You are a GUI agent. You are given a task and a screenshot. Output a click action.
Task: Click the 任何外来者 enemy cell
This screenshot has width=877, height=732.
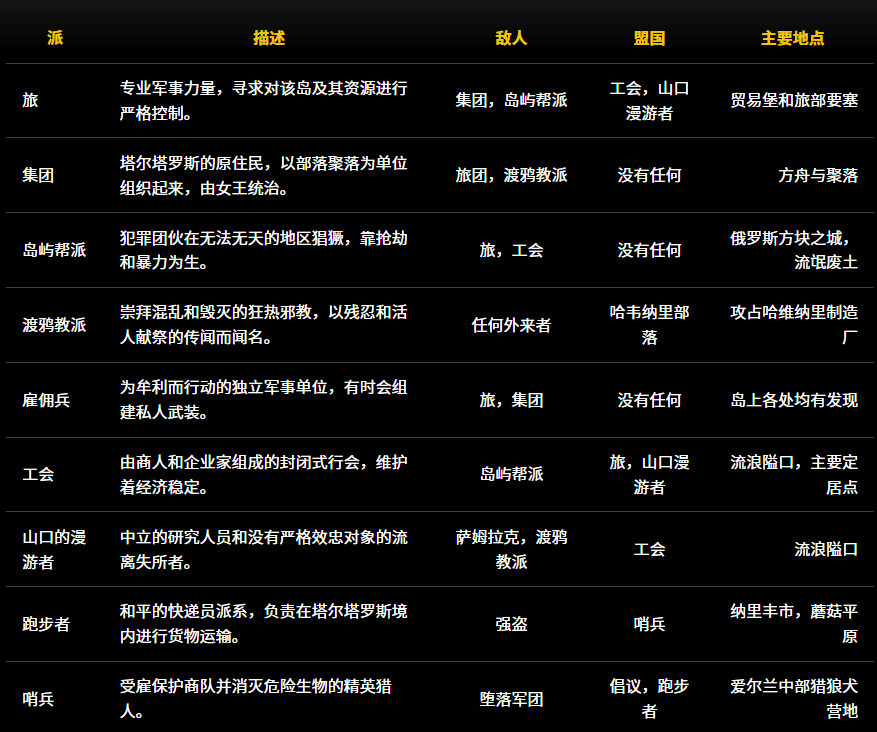click(512, 325)
